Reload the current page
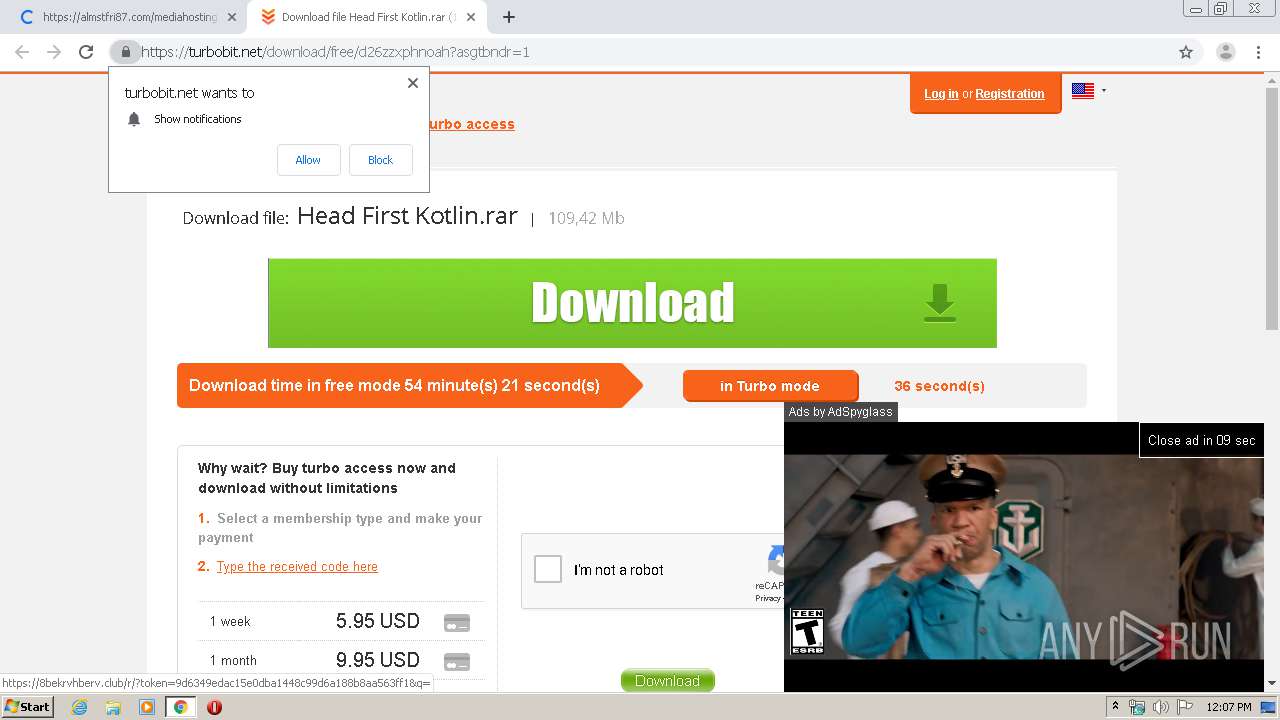Screen dimensions: 1280x720 pyautogui.click(x=86, y=52)
